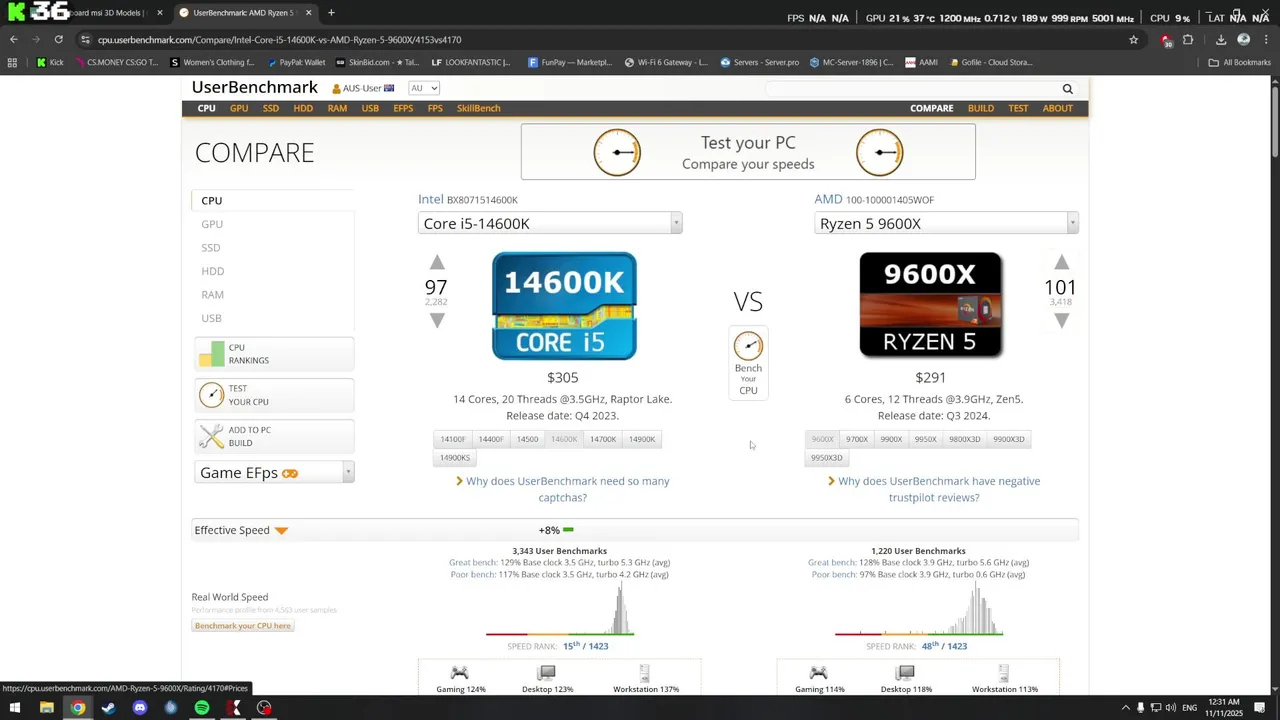
Task: Select the 14900KS variant chip
Action: 454,458
